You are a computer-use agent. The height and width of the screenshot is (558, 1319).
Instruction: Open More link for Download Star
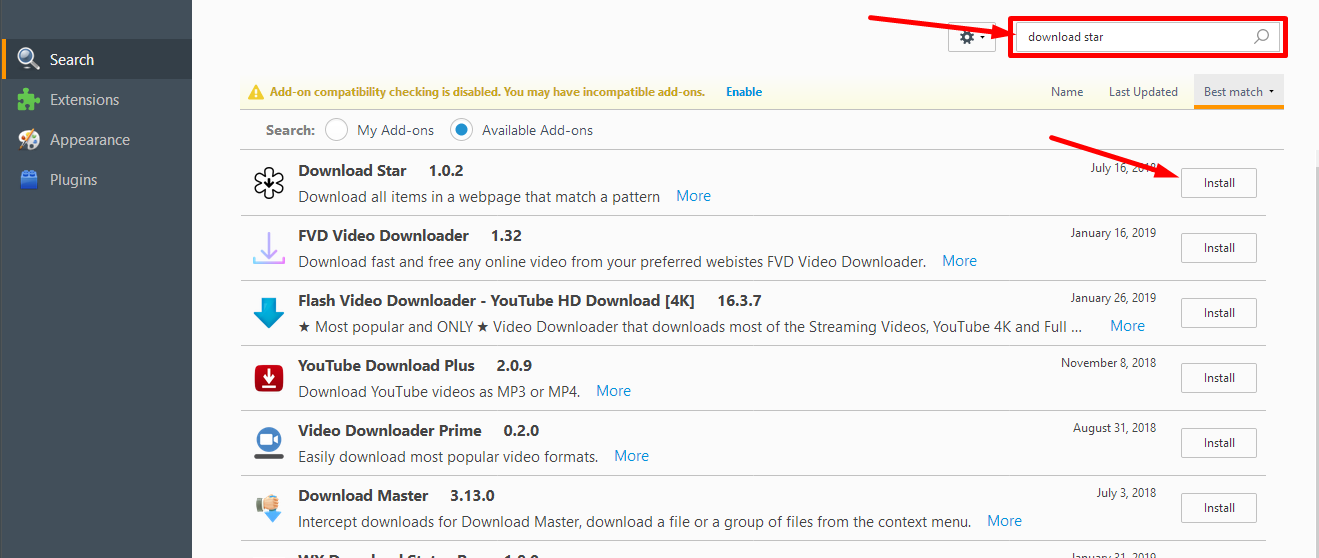coord(694,196)
